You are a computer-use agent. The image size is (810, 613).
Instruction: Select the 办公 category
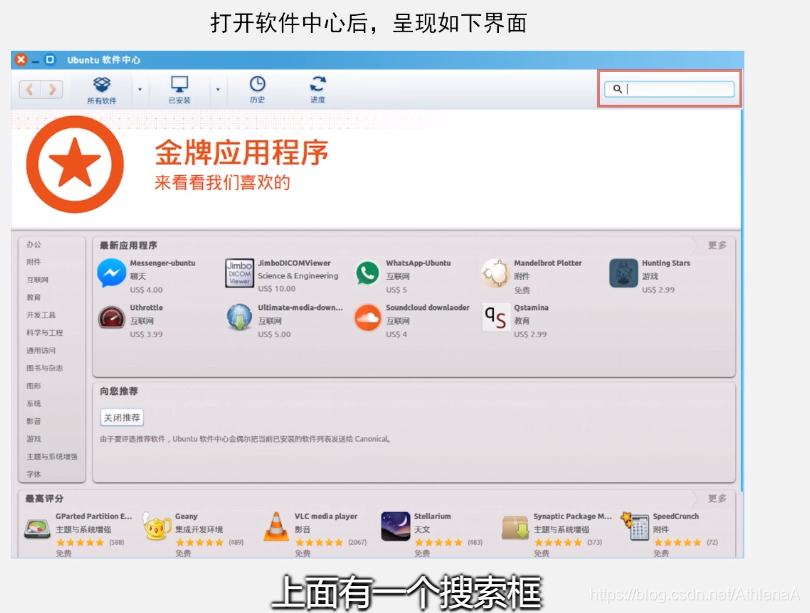click(x=34, y=244)
